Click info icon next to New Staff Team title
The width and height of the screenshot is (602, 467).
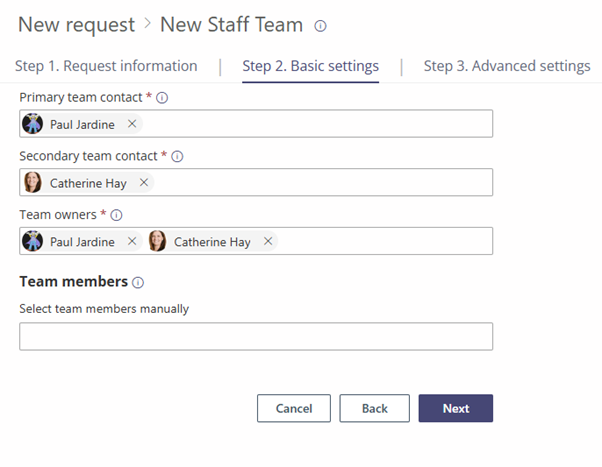[x=320, y=25]
